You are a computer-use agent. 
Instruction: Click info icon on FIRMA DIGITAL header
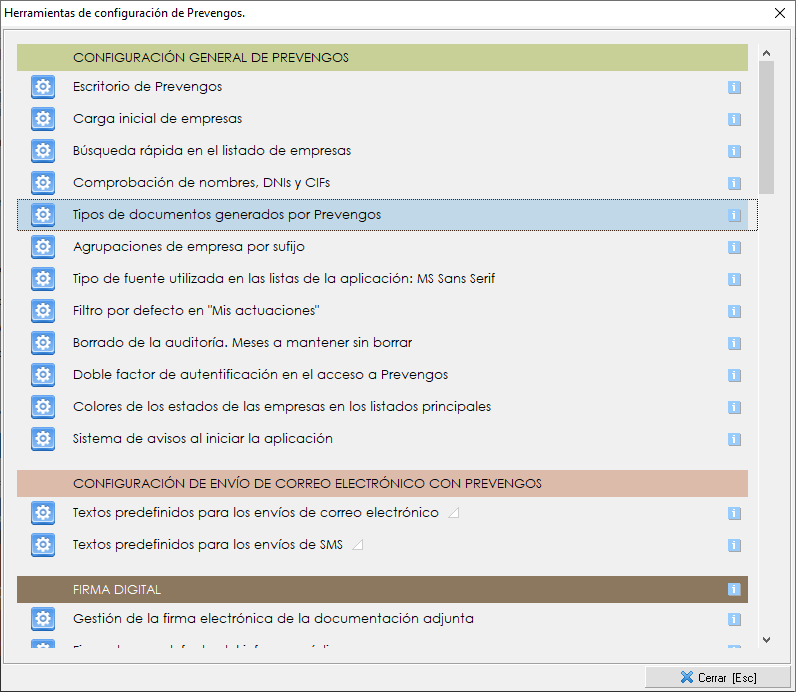tap(734, 590)
